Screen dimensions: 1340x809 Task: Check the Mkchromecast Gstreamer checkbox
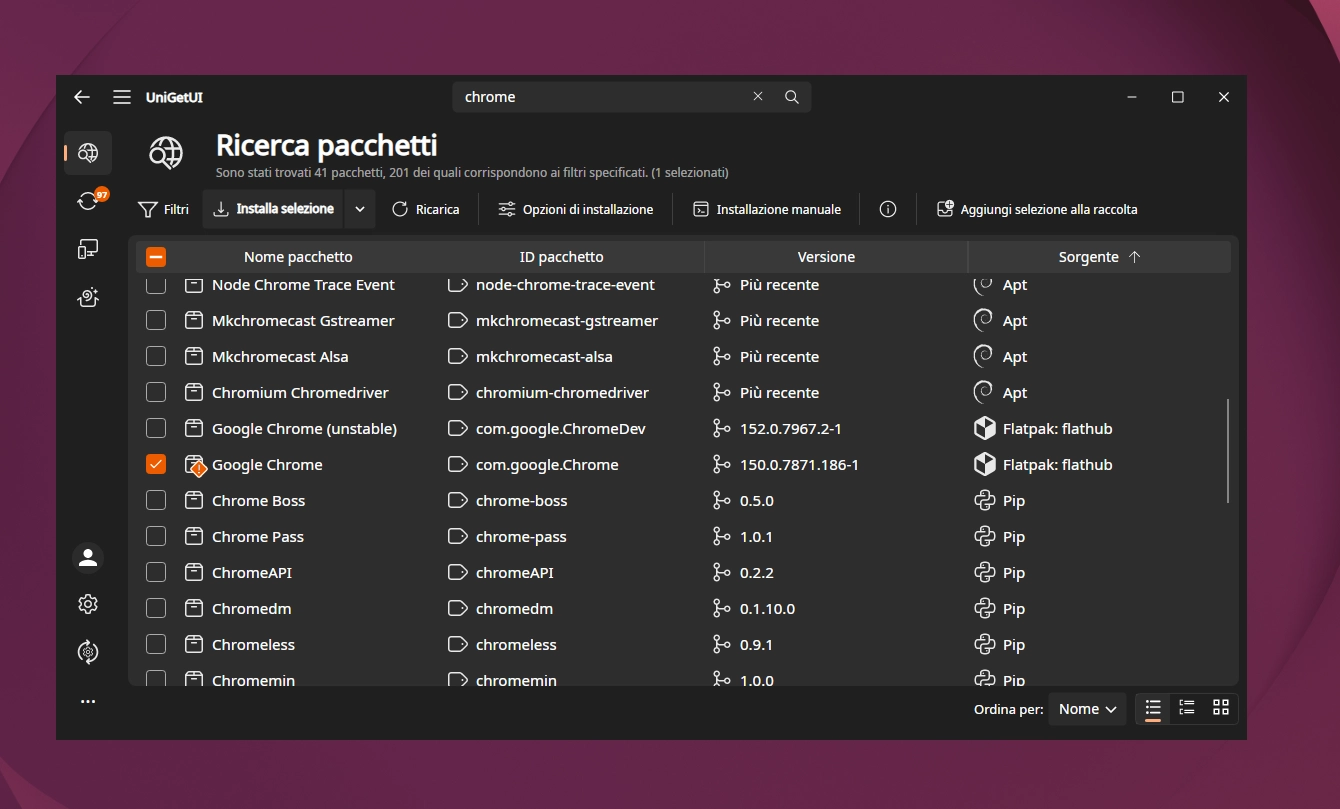pyautogui.click(x=156, y=321)
